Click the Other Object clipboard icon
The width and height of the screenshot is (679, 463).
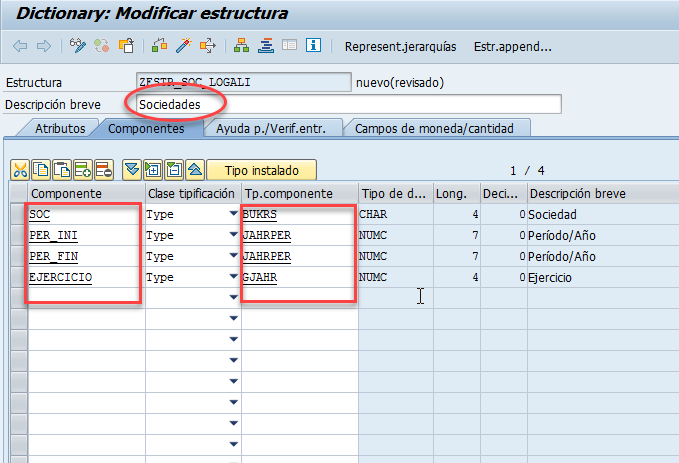(x=126, y=45)
